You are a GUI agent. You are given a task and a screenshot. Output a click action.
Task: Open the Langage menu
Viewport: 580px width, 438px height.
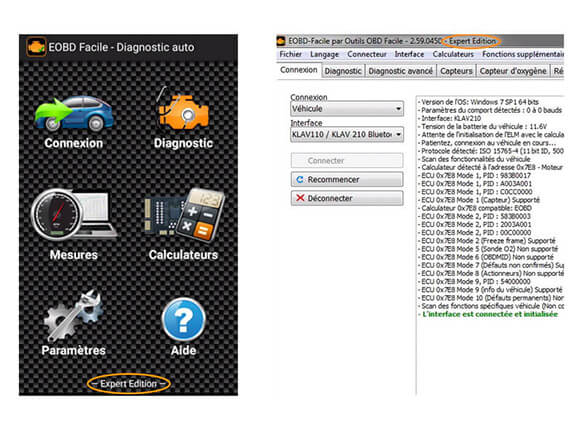(324, 54)
